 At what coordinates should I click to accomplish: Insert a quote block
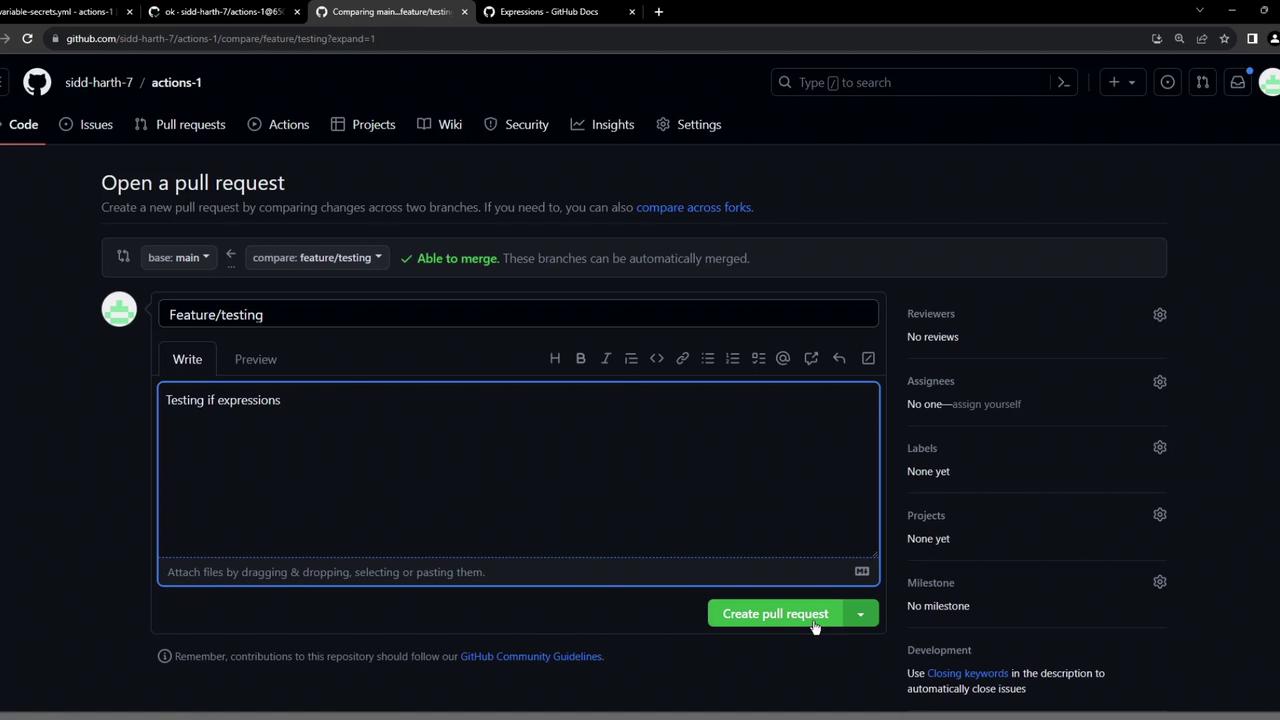[631, 359]
